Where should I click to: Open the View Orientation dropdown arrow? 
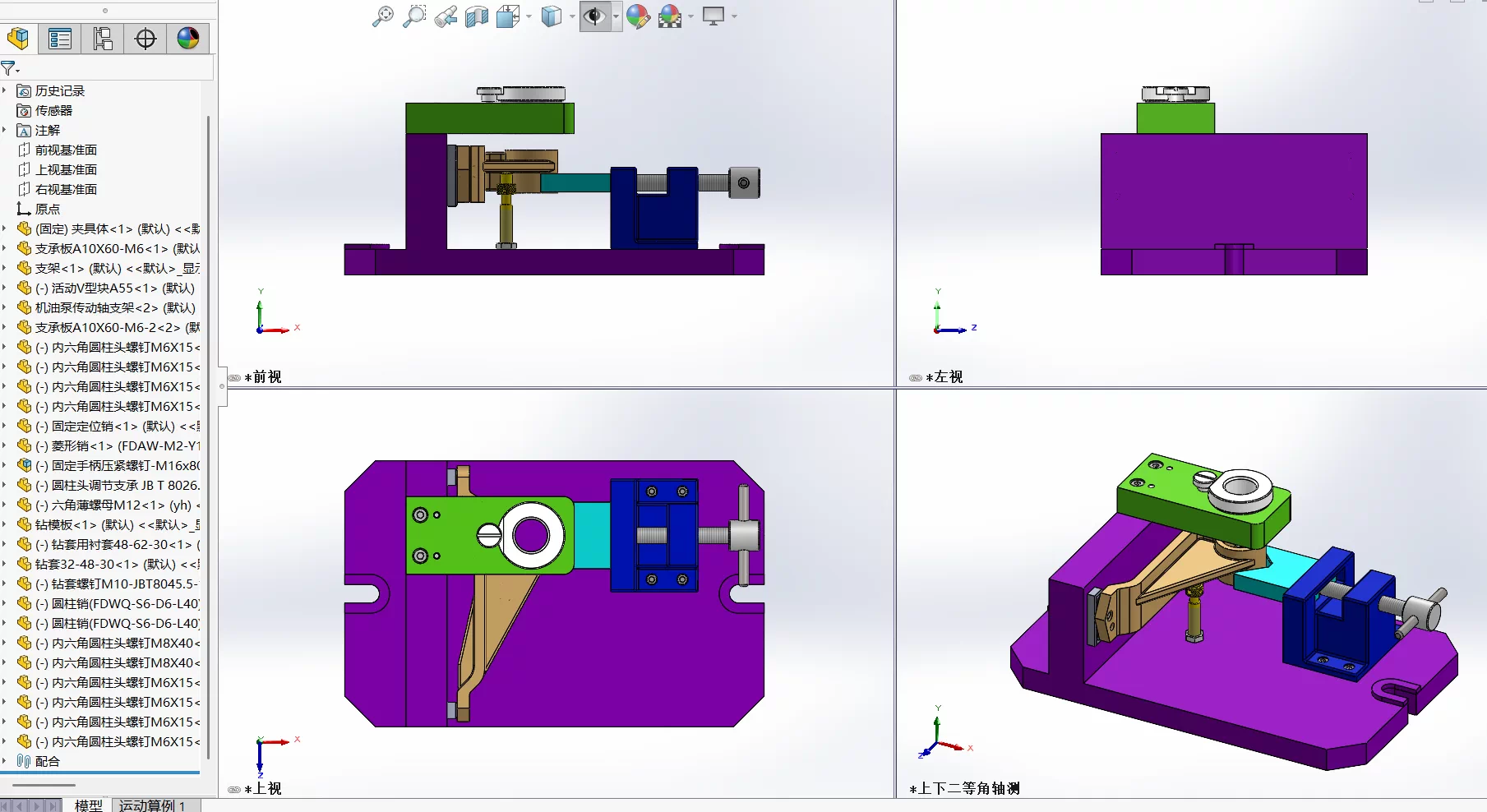click(x=529, y=16)
